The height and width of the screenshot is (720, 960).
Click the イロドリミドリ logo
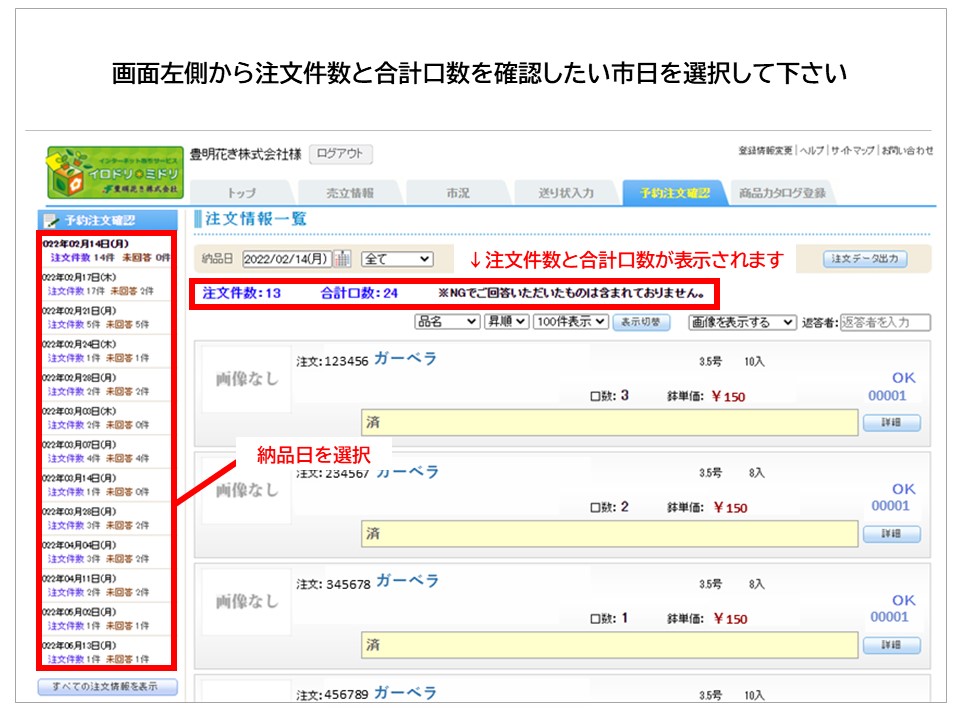pyautogui.click(x=113, y=172)
